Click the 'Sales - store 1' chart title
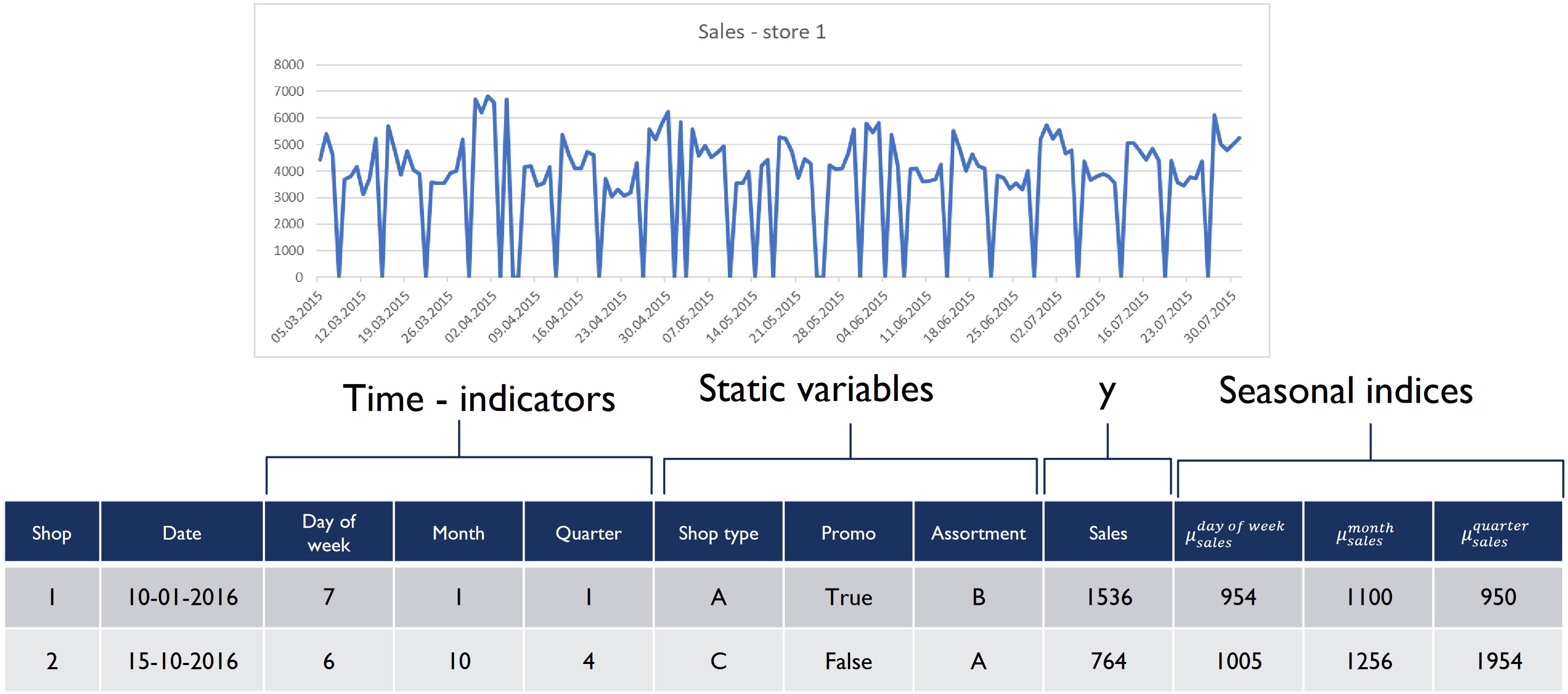This screenshot has height=694, width=1568. click(x=762, y=32)
